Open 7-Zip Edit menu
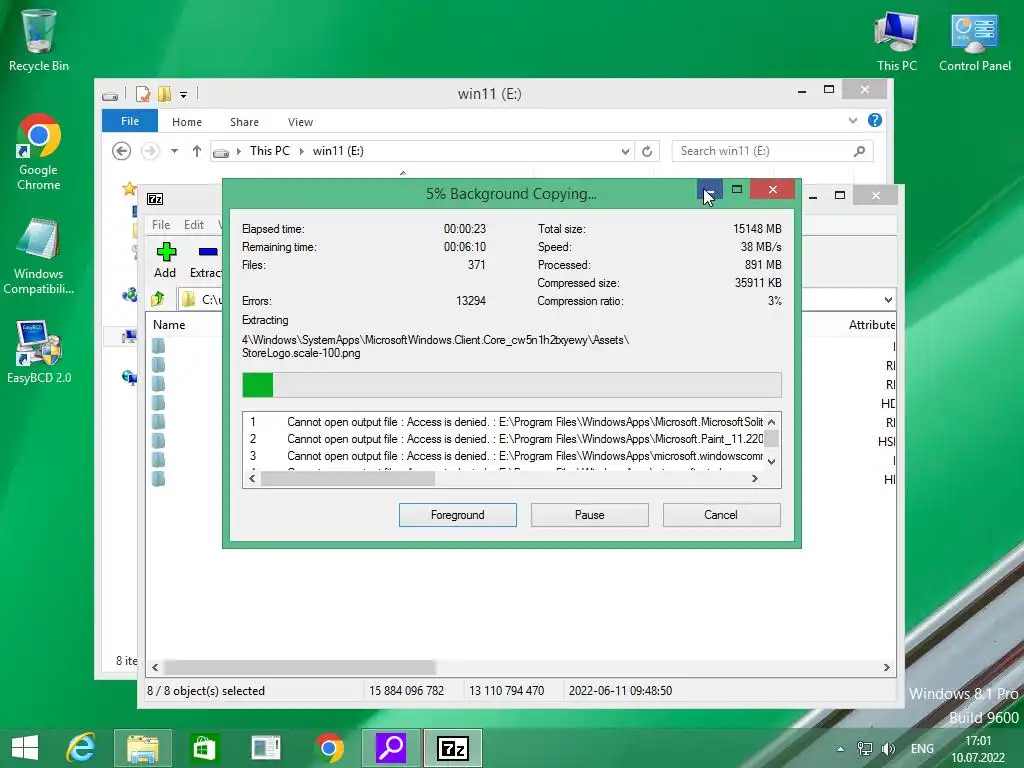Screen dimensions: 1024x768 point(194,225)
